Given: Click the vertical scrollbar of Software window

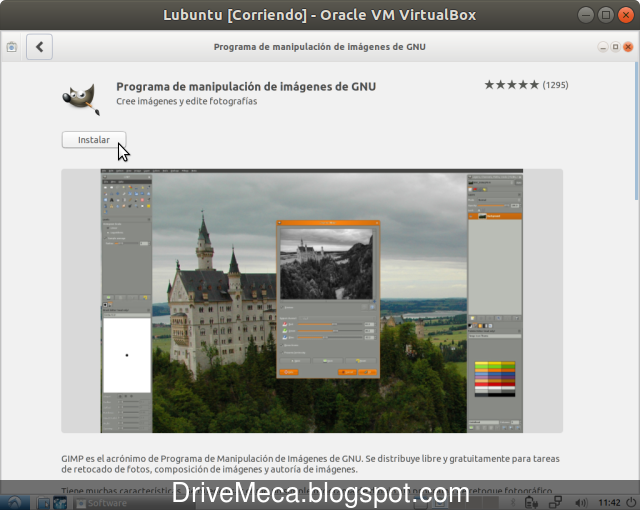Looking at the screenshot, I should tap(637, 131).
